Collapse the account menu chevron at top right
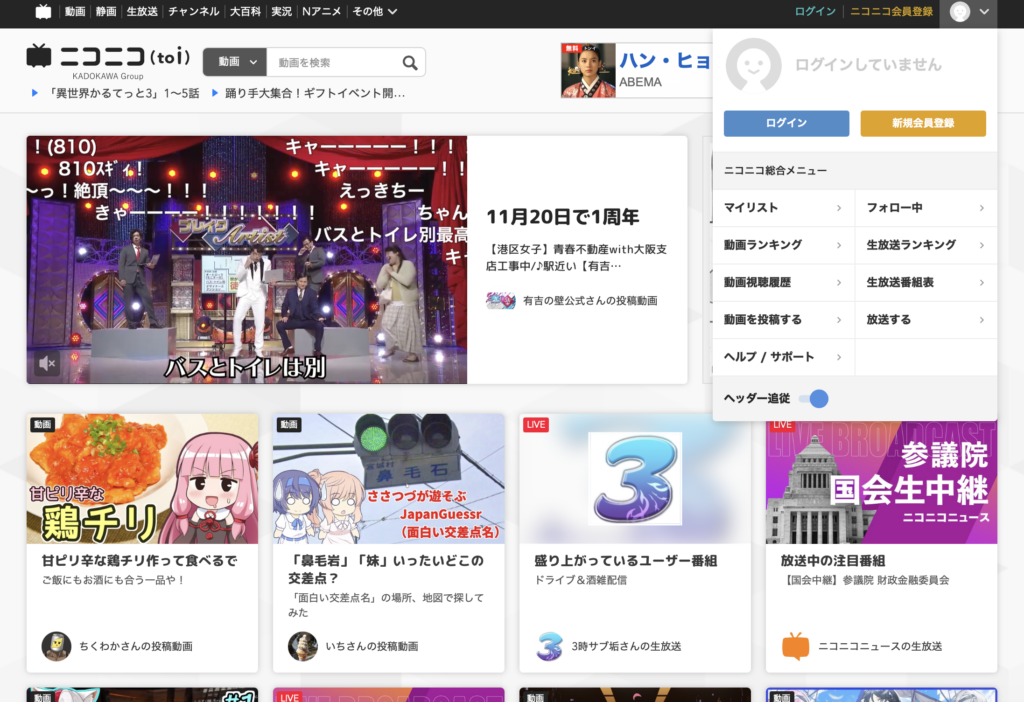The image size is (1024, 702). pos(985,12)
